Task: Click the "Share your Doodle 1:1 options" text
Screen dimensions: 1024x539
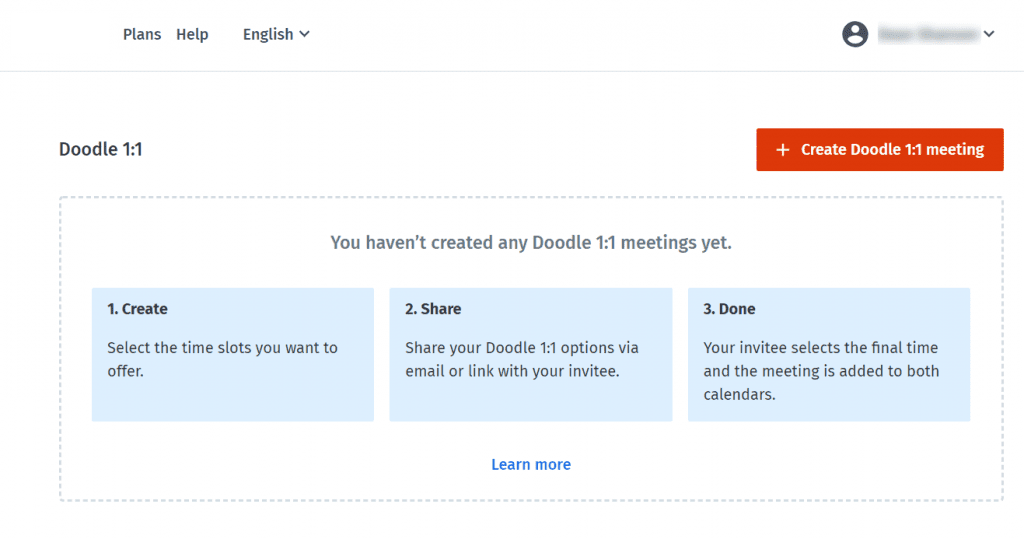Action: (x=521, y=359)
